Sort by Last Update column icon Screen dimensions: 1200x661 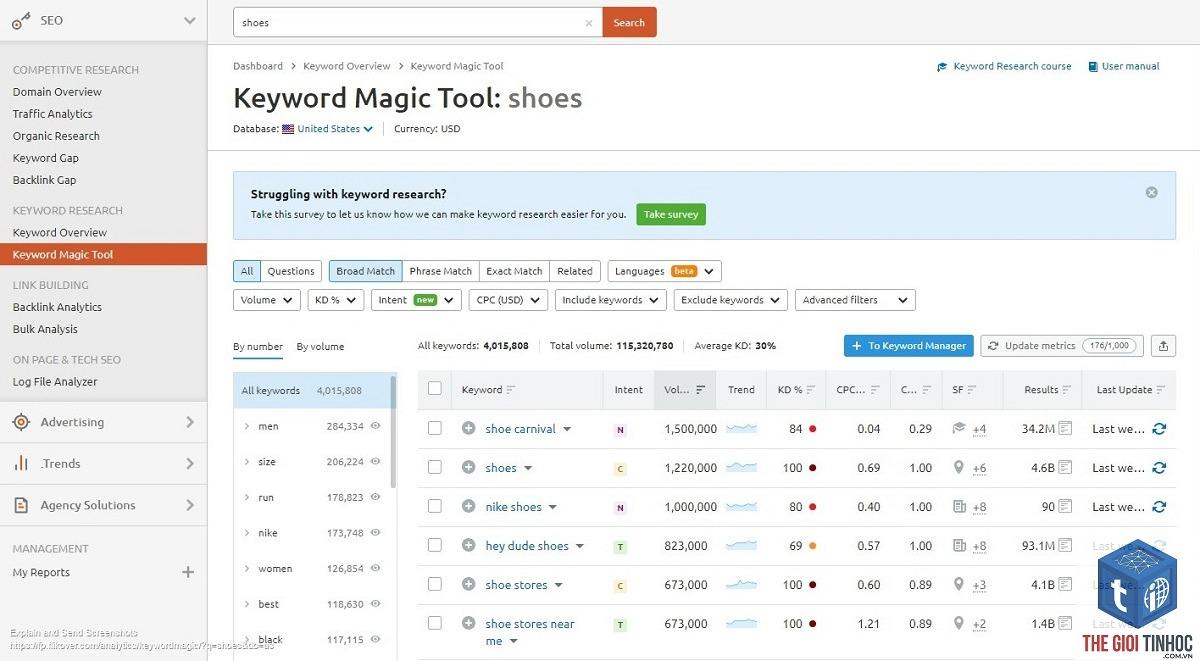coord(1162,390)
